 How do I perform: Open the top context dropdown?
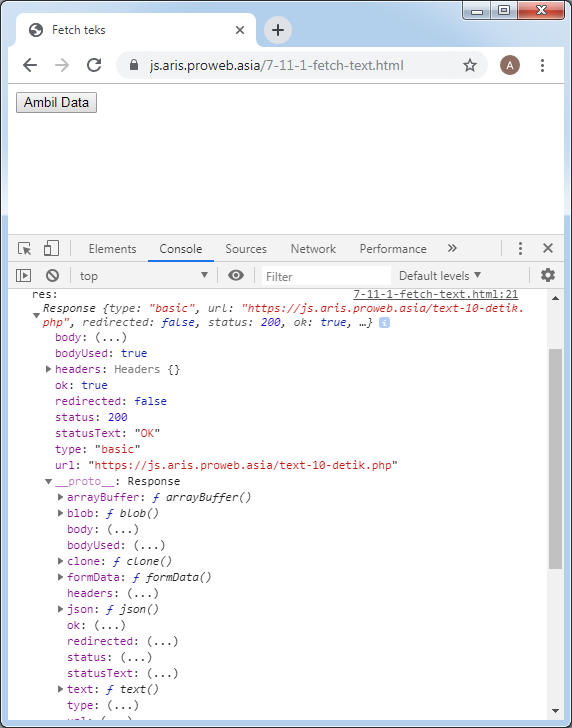[x=143, y=276]
